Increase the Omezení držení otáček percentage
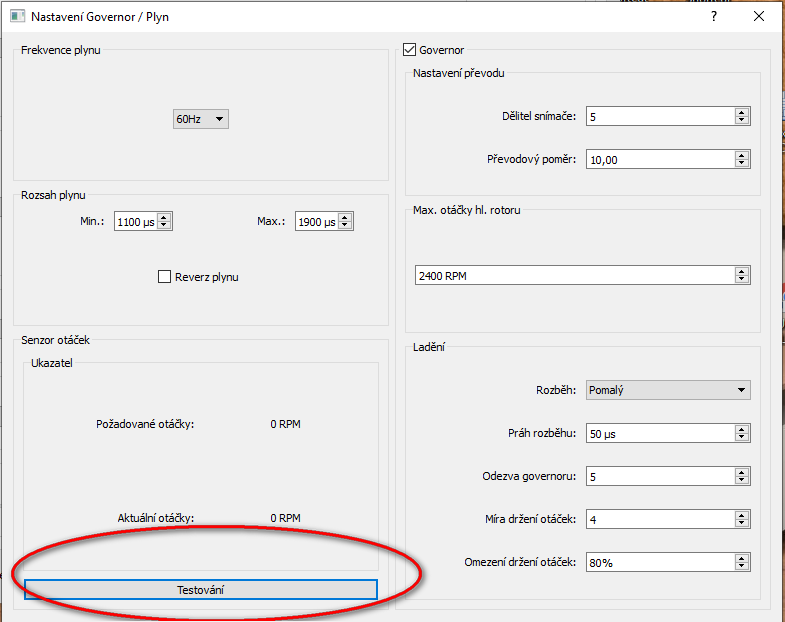Image resolution: width=785 pixels, height=622 pixels. [x=741, y=558]
